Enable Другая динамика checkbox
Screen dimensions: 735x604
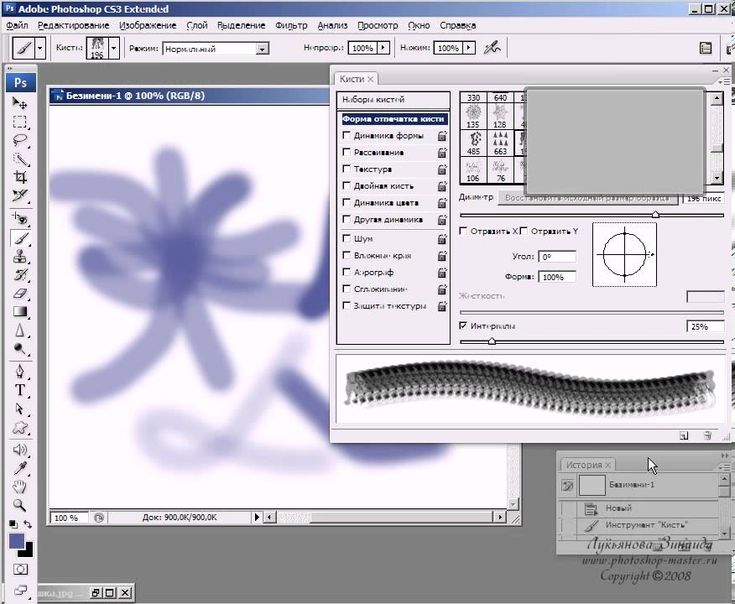click(x=347, y=219)
